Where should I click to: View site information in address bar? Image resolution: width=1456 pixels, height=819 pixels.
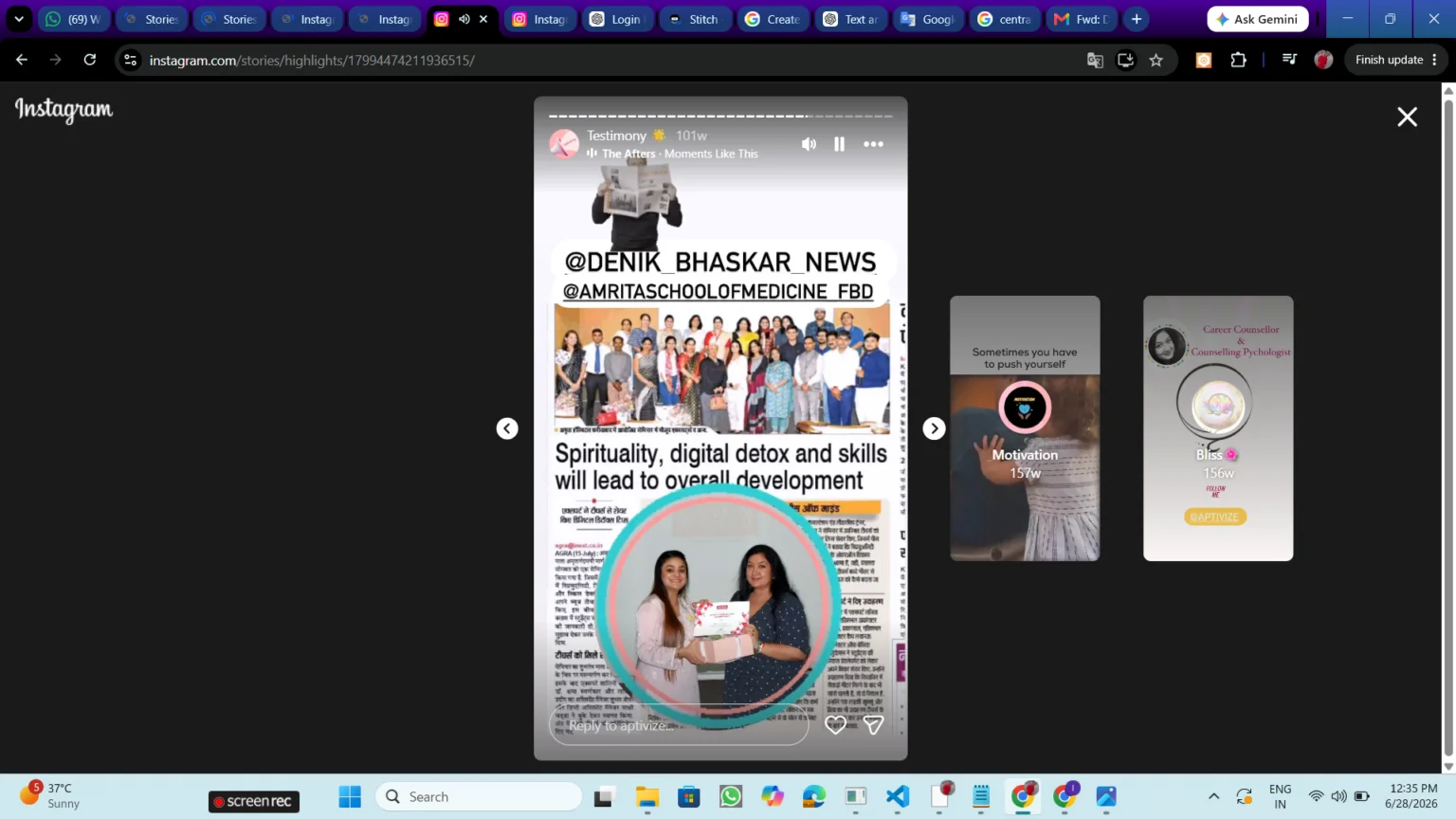pos(131,60)
